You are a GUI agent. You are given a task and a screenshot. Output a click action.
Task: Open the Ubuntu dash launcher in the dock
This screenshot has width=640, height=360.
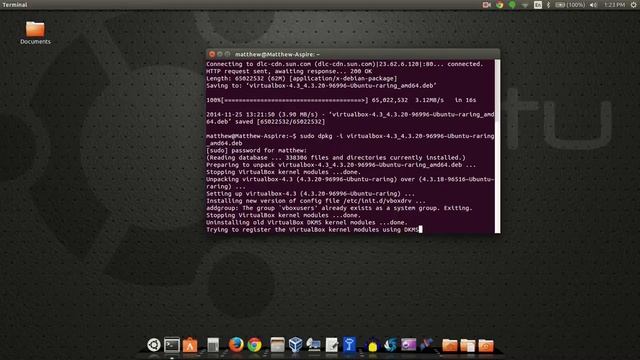154,345
